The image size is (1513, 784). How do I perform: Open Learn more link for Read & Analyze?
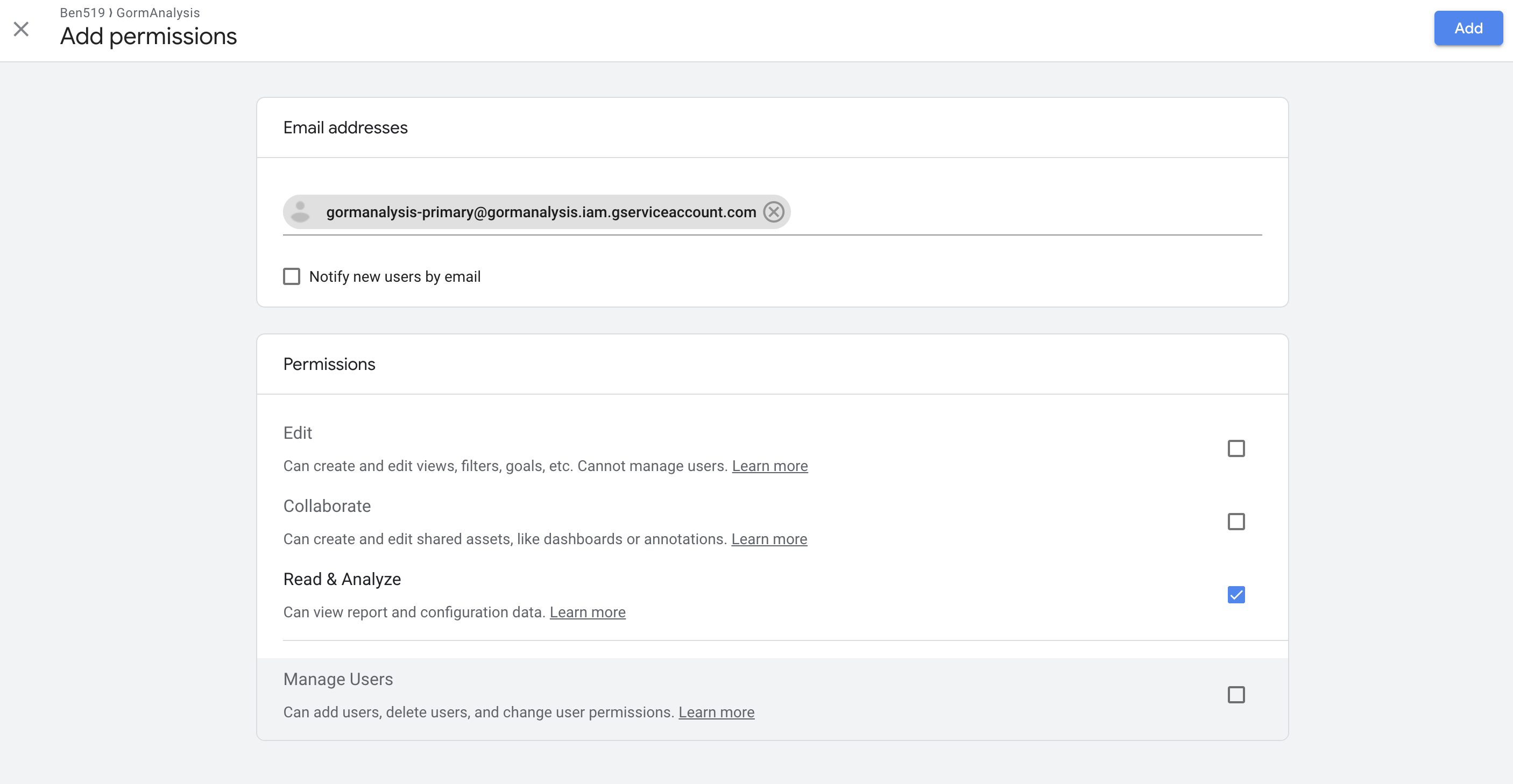588,612
